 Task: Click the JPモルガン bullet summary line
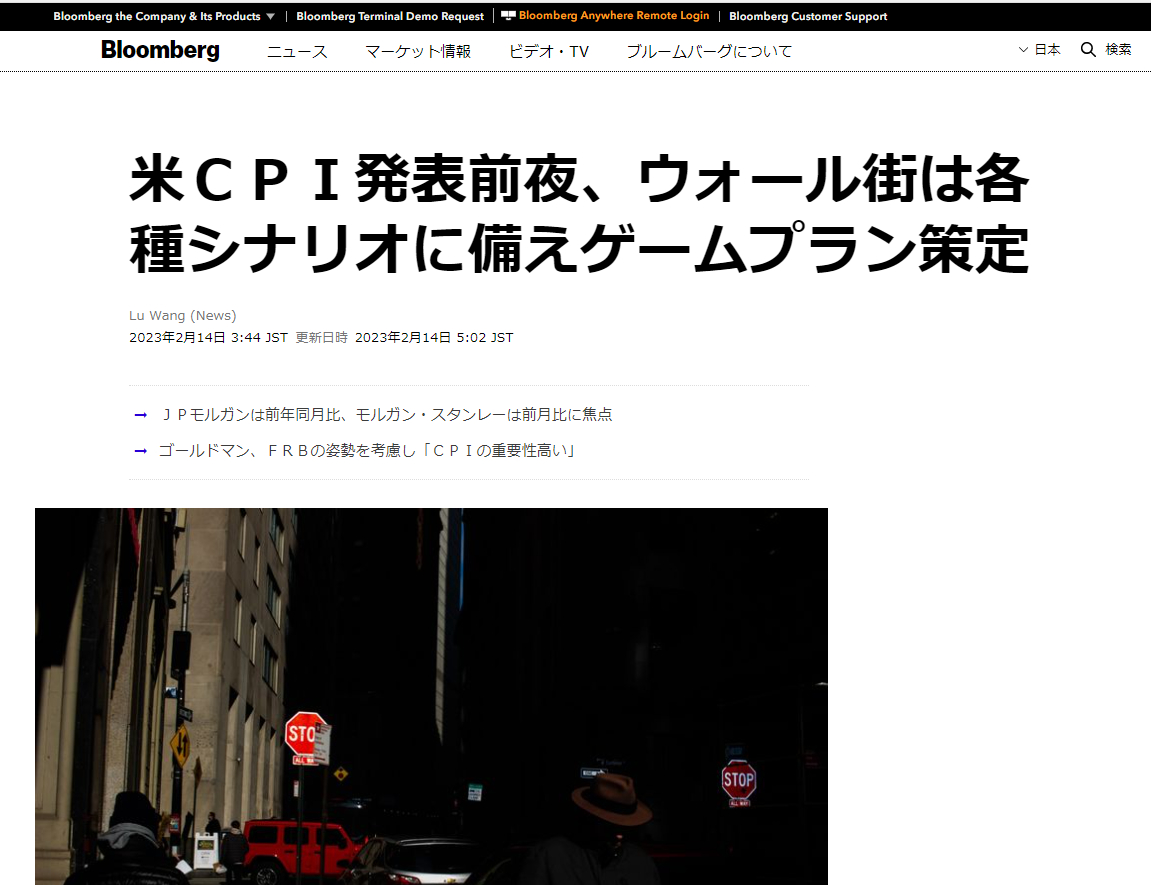coord(385,415)
